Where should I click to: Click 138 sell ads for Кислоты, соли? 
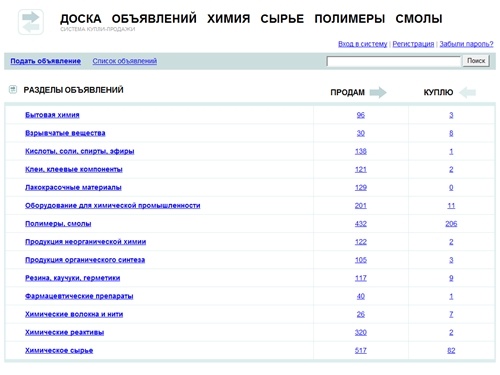coord(361,151)
